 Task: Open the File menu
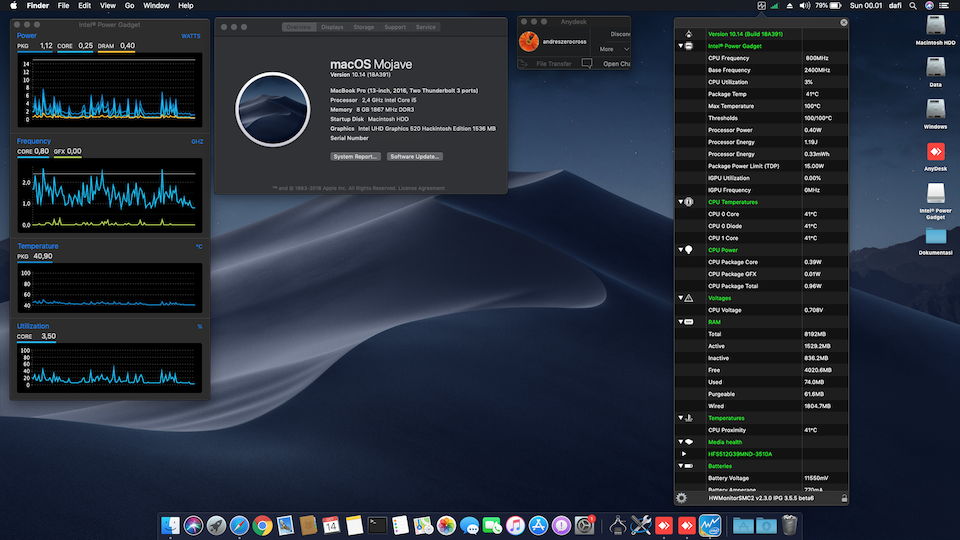tap(63, 6)
